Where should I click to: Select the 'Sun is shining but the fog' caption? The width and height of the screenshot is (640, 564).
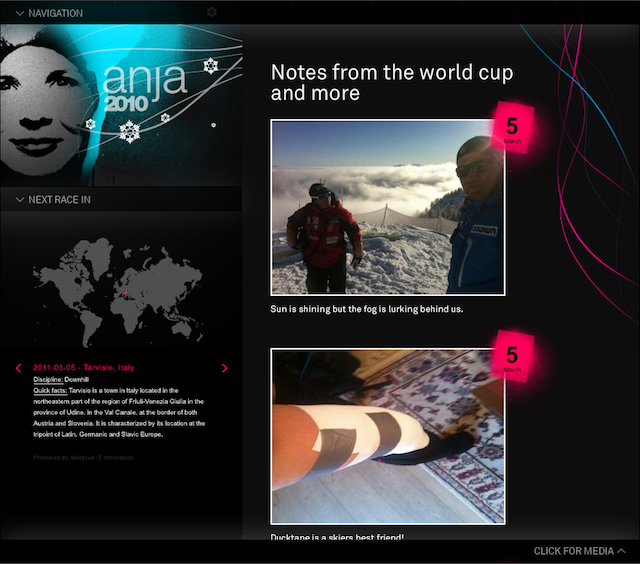367,309
